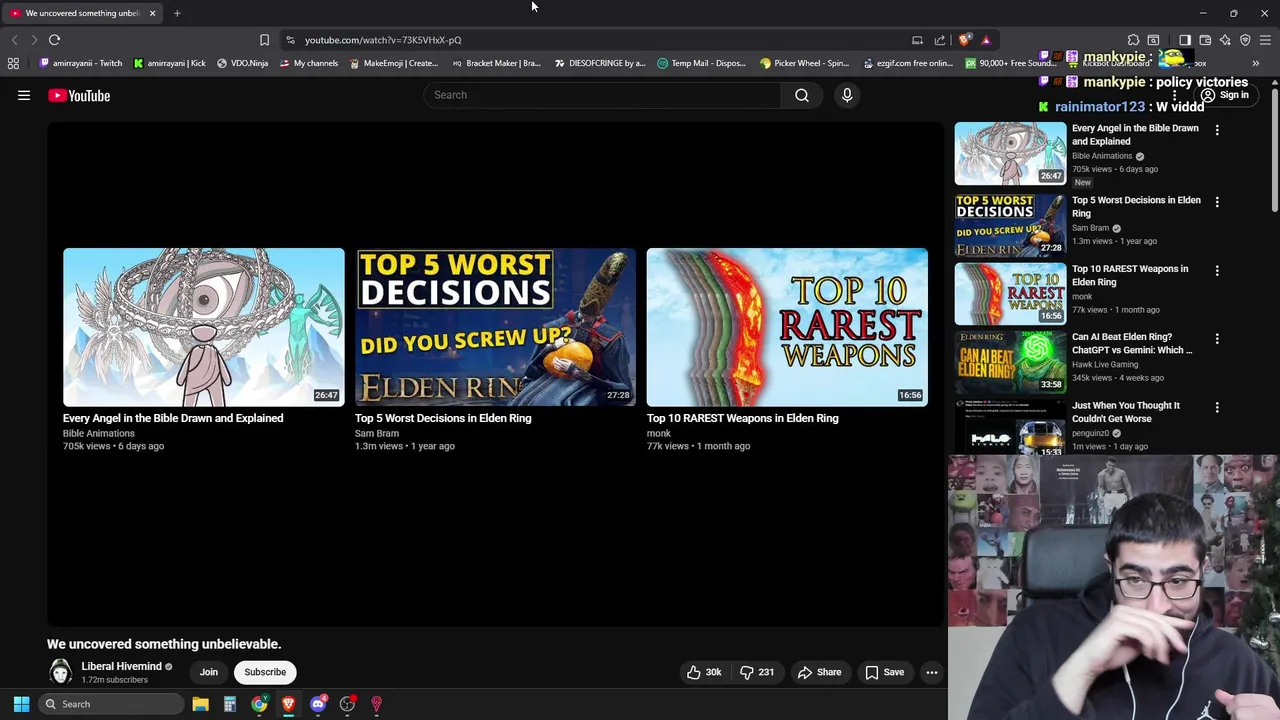Open Bible Animations channel under end-screen video
The image size is (1280, 720).
[99, 433]
